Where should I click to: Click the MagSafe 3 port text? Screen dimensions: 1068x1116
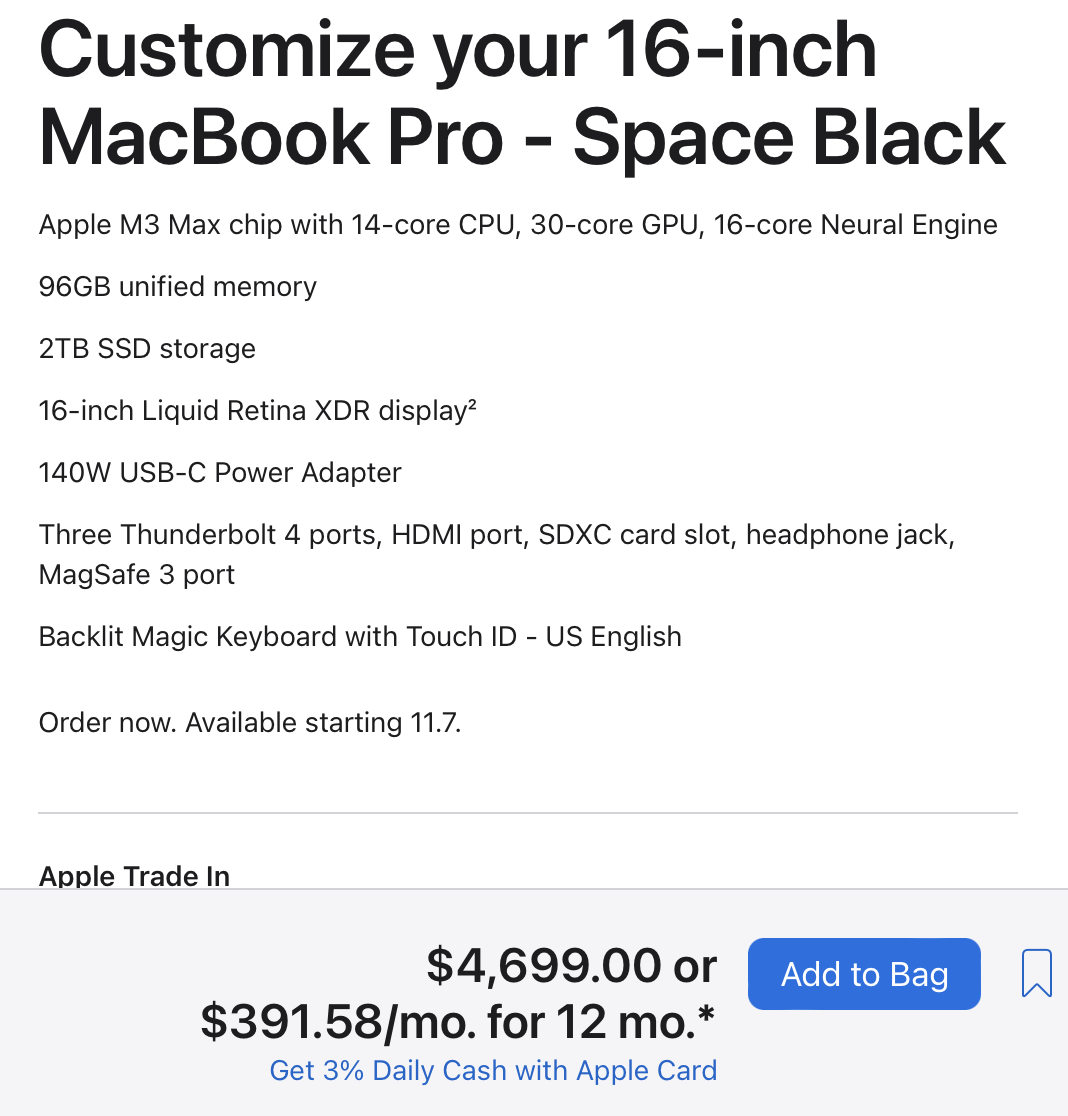tap(137, 576)
